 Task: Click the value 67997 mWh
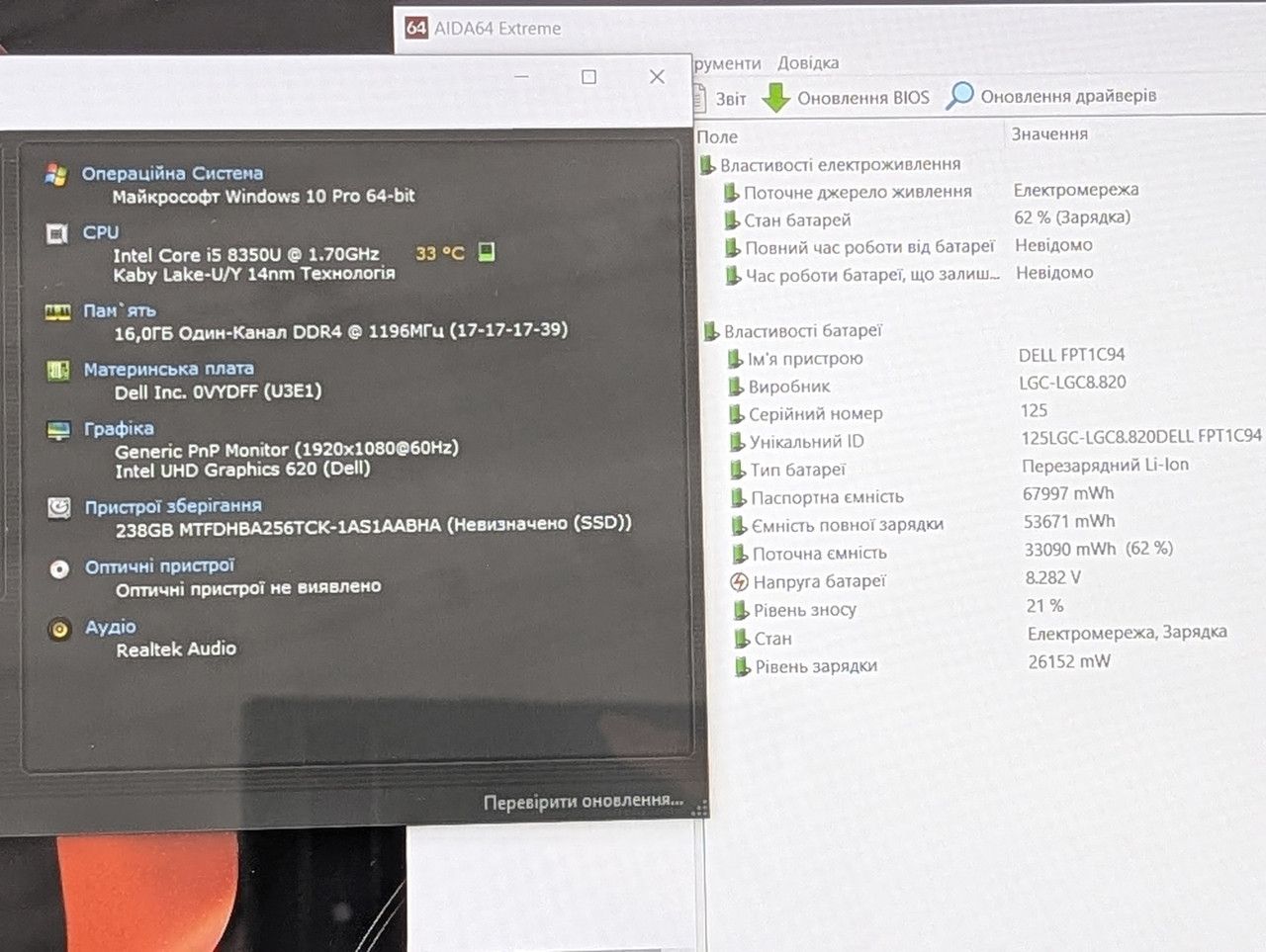click(1068, 493)
